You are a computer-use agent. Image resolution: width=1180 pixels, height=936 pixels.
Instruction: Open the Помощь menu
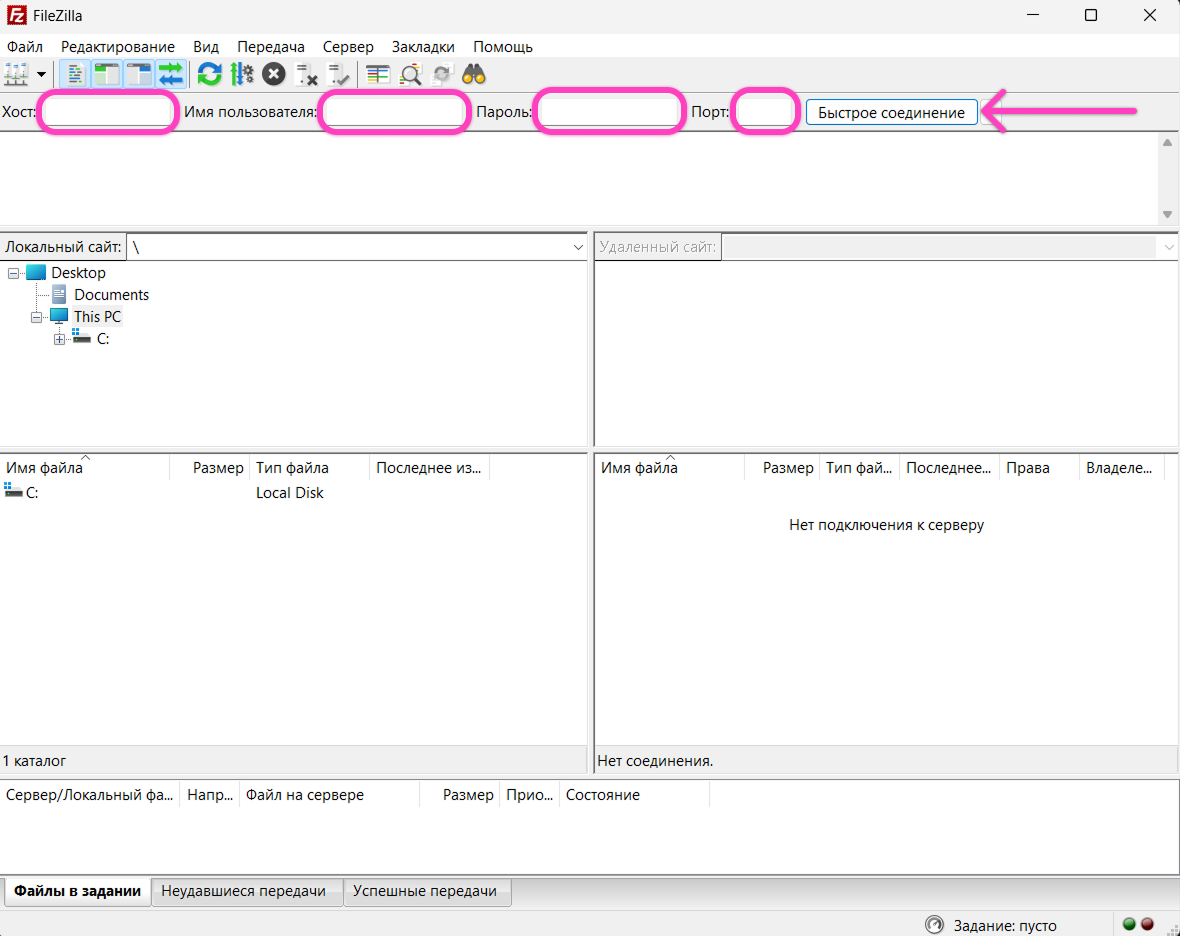[503, 47]
